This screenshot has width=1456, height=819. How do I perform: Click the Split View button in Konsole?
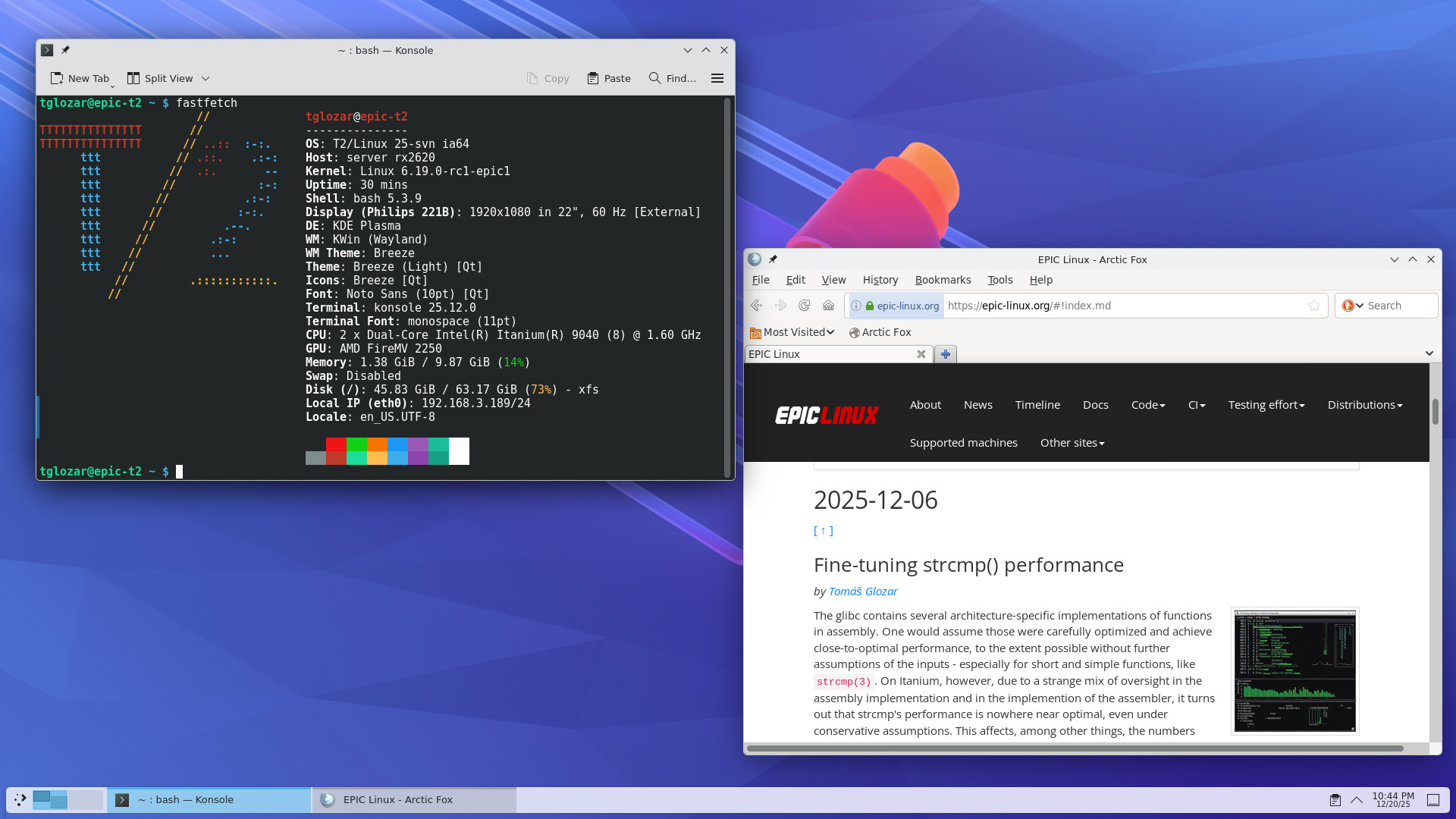[x=160, y=78]
